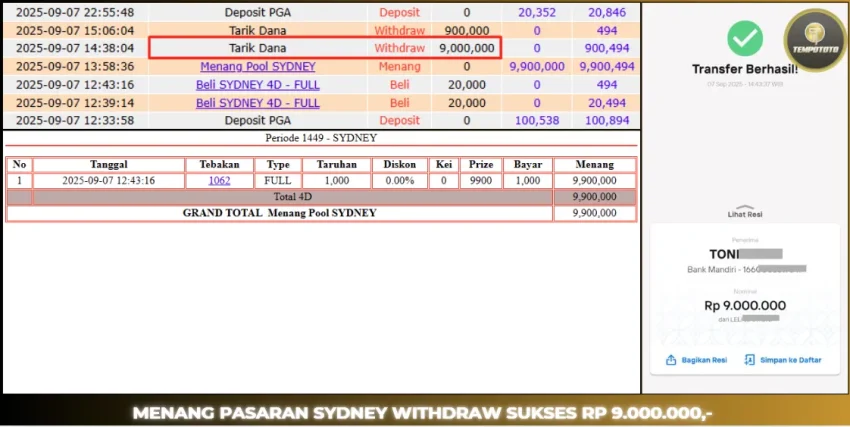This screenshot has width=850, height=427.
Task: Click the 20,846 balance value
Action: click(x=607, y=12)
